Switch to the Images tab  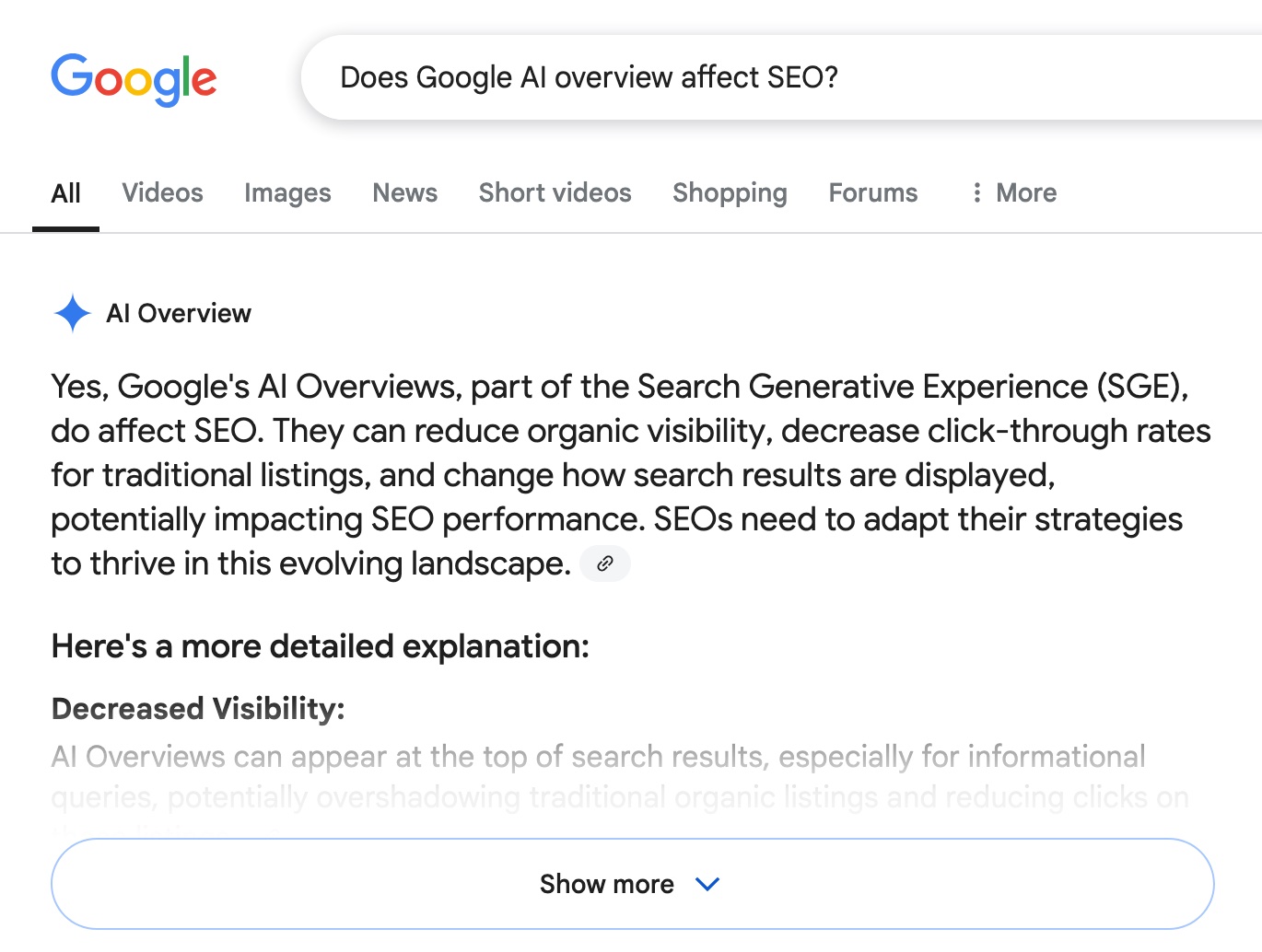tap(287, 192)
